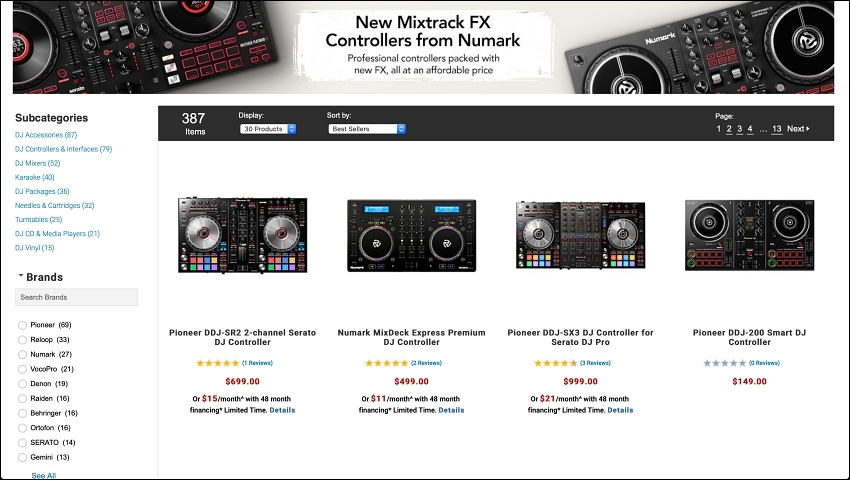Open (2 Reviews) for Numark MixDeck Express
Screen dimensions: 850x480
[426, 363]
